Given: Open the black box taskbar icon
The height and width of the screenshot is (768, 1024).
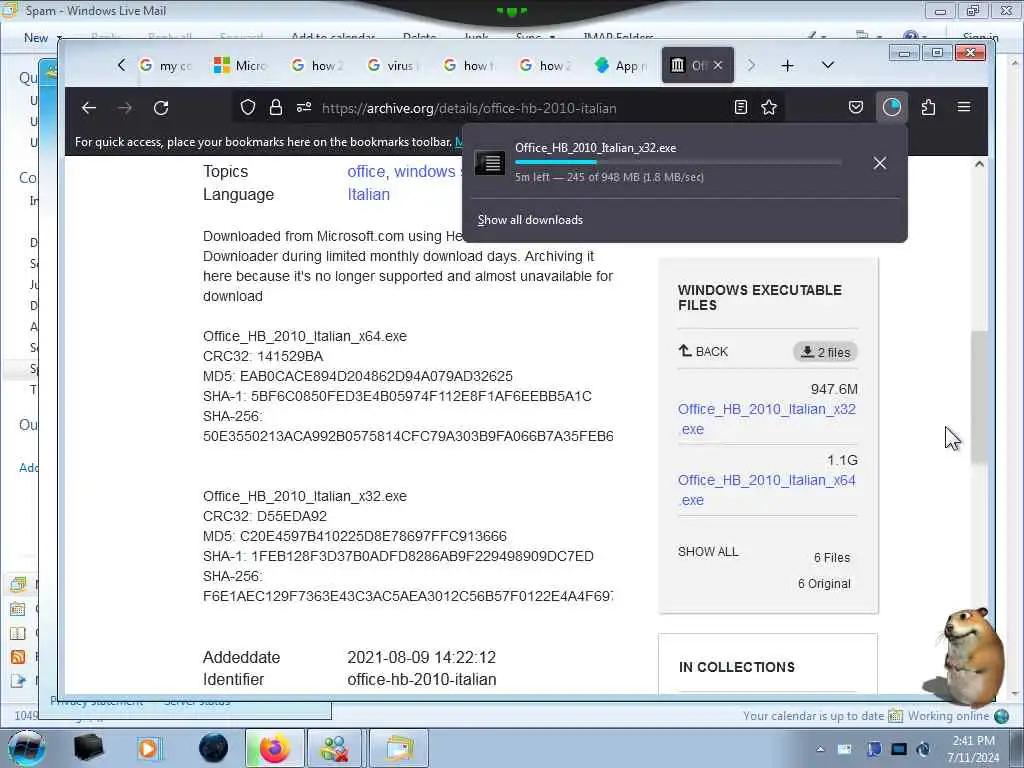Looking at the screenshot, I should 88,748.
